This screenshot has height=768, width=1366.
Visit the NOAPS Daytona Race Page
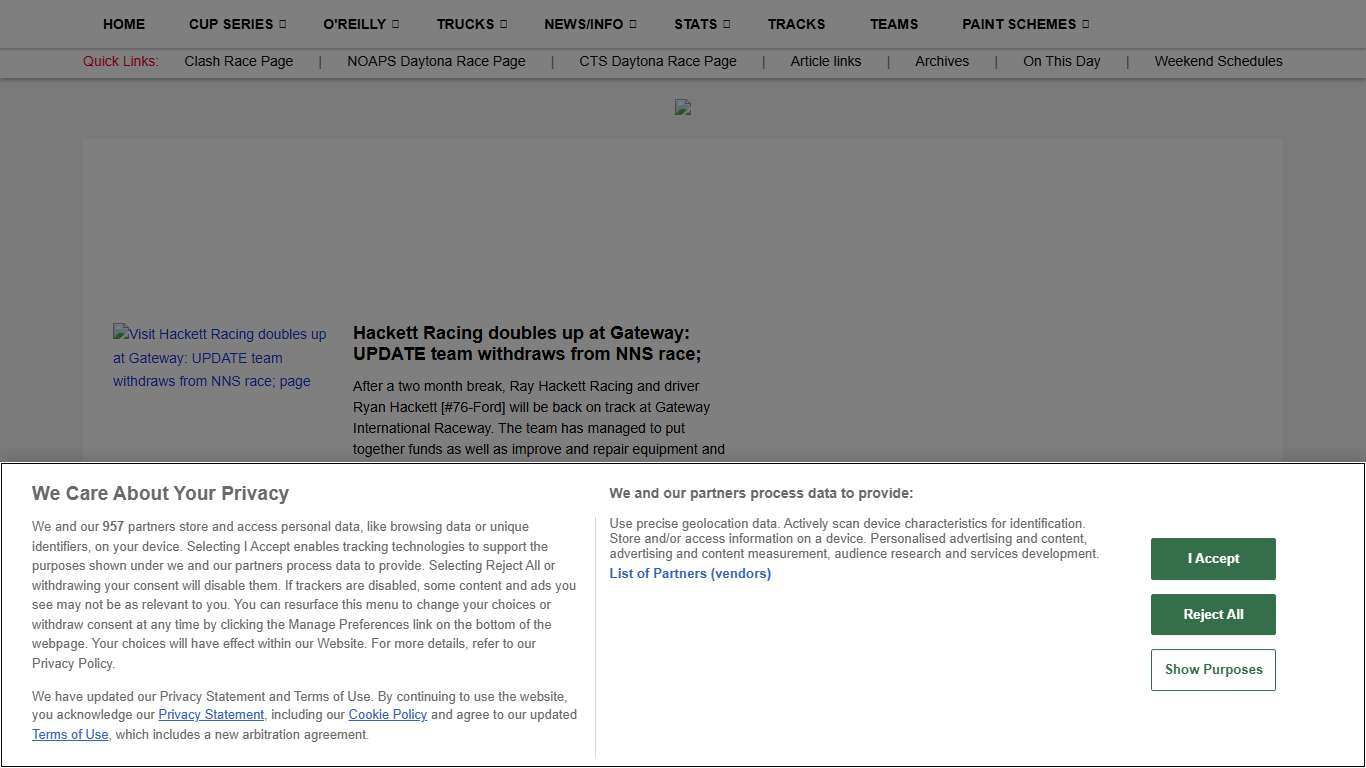pyautogui.click(x=436, y=61)
